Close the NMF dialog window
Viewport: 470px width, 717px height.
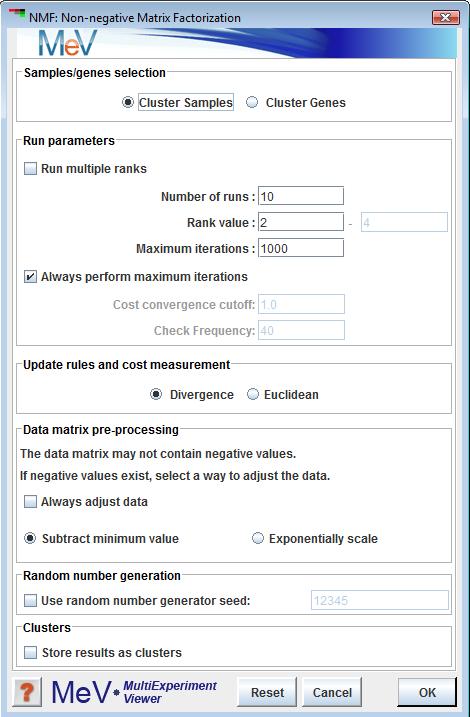point(445,18)
